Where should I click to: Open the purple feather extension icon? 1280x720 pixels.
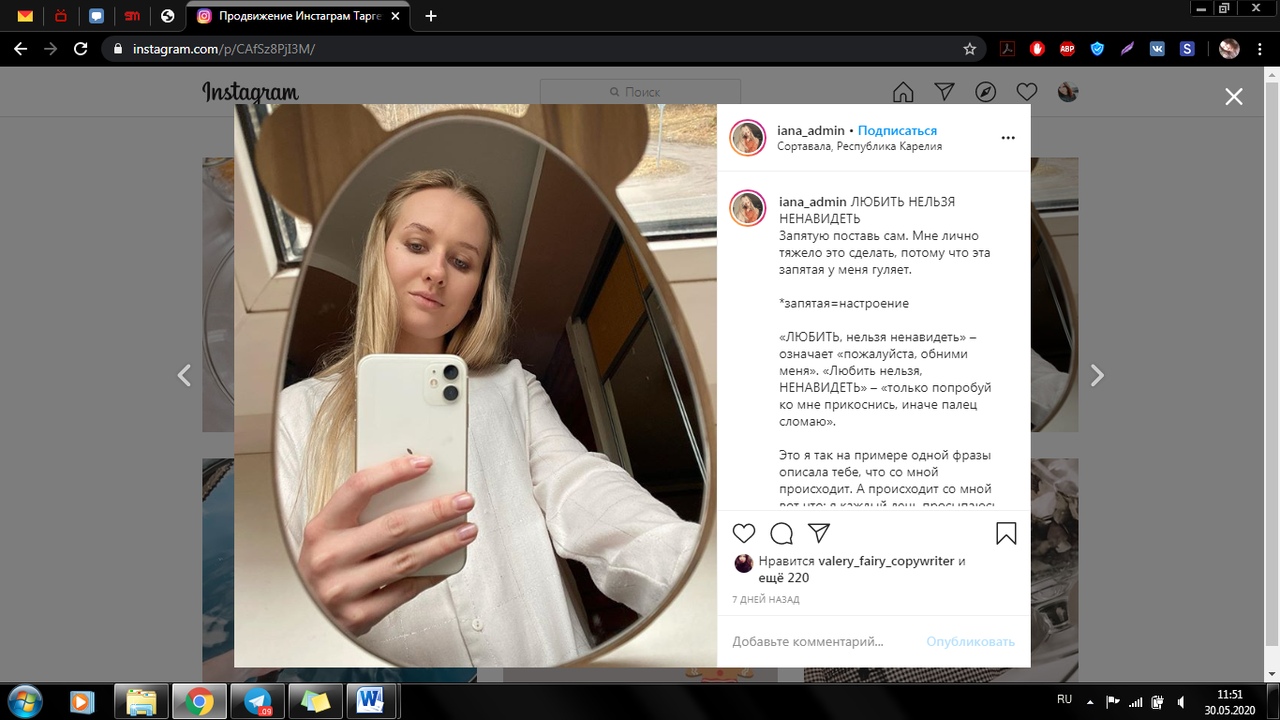point(1127,48)
